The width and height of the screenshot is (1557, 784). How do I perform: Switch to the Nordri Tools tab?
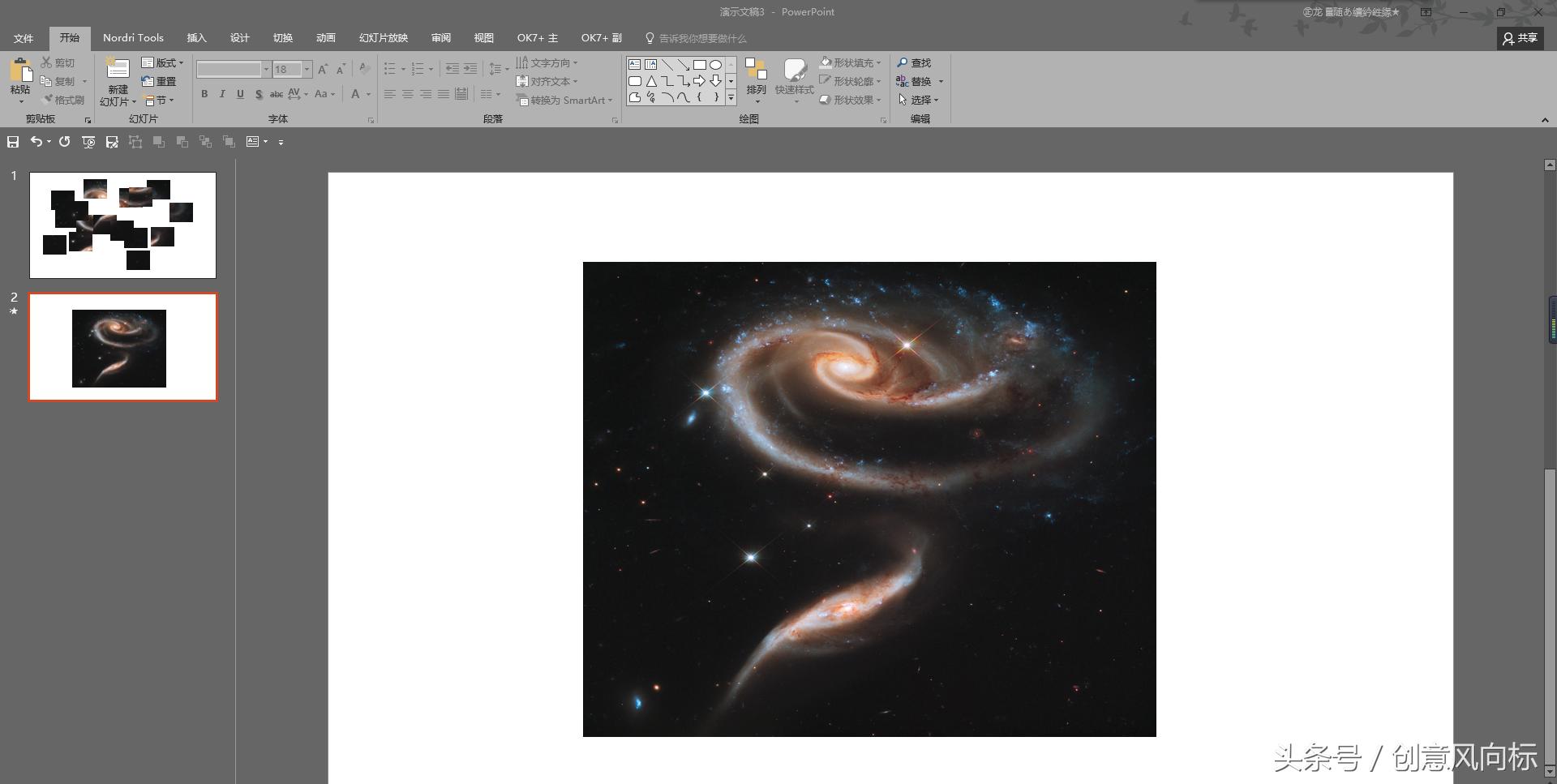click(133, 38)
